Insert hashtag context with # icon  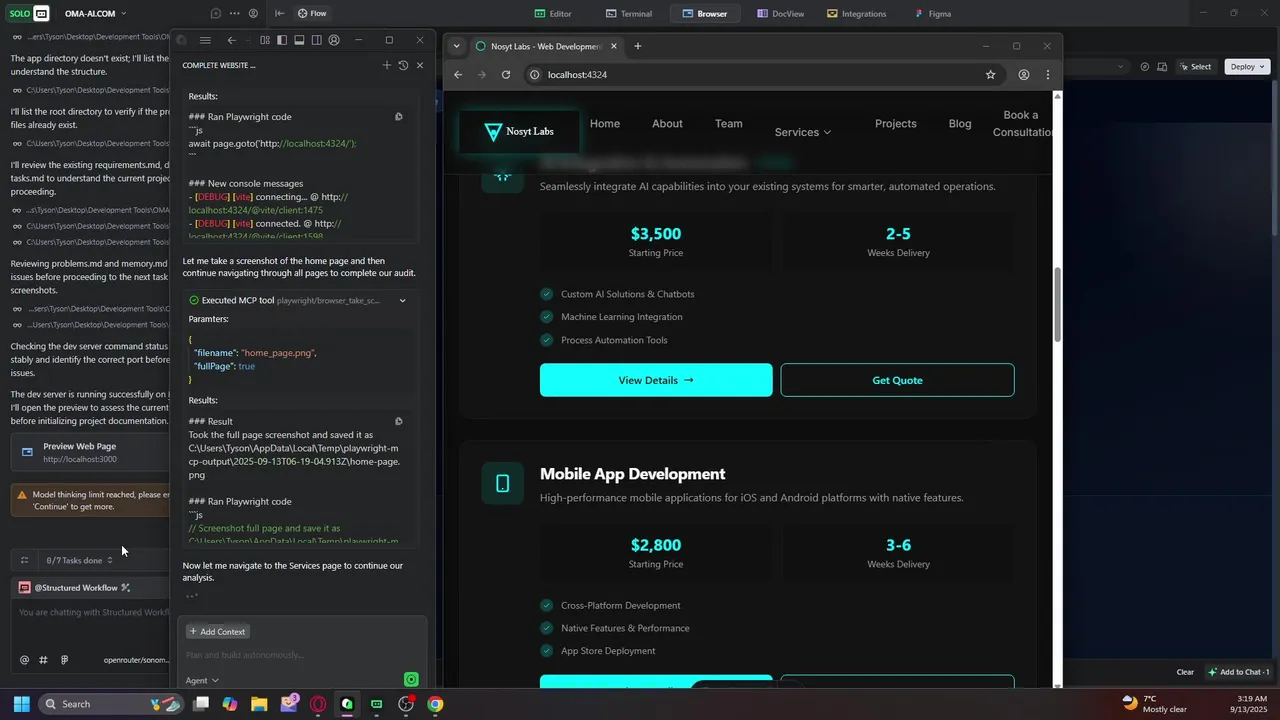click(43, 660)
